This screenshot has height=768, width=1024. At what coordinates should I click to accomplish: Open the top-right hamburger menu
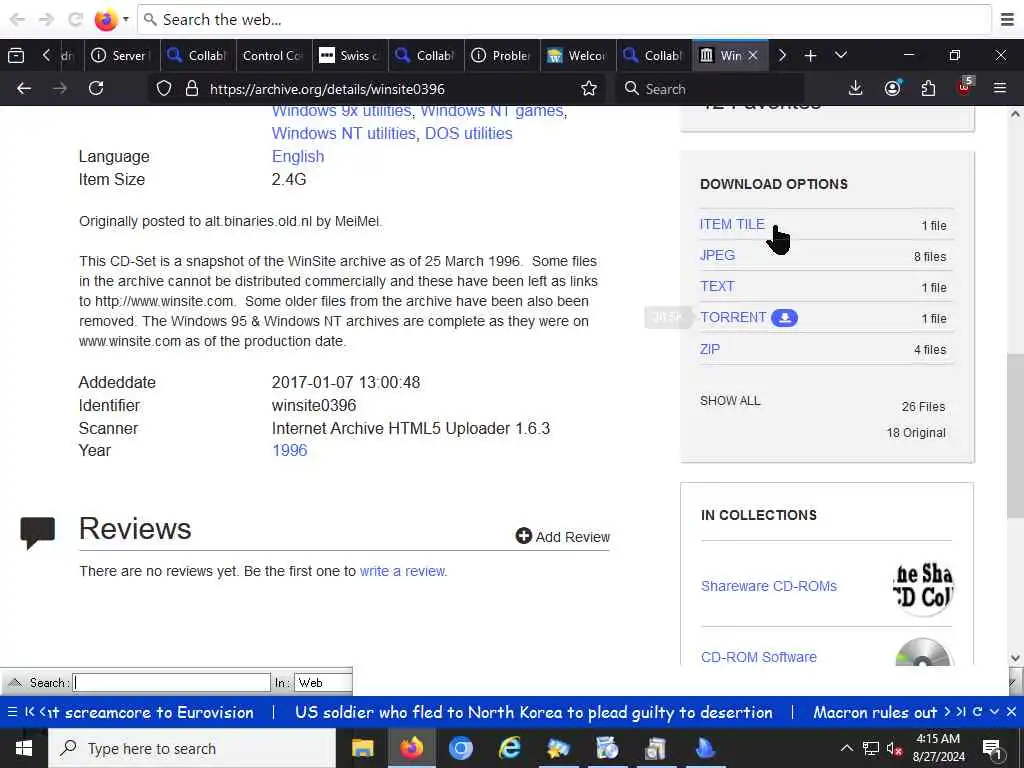click(x=1008, y=20)
